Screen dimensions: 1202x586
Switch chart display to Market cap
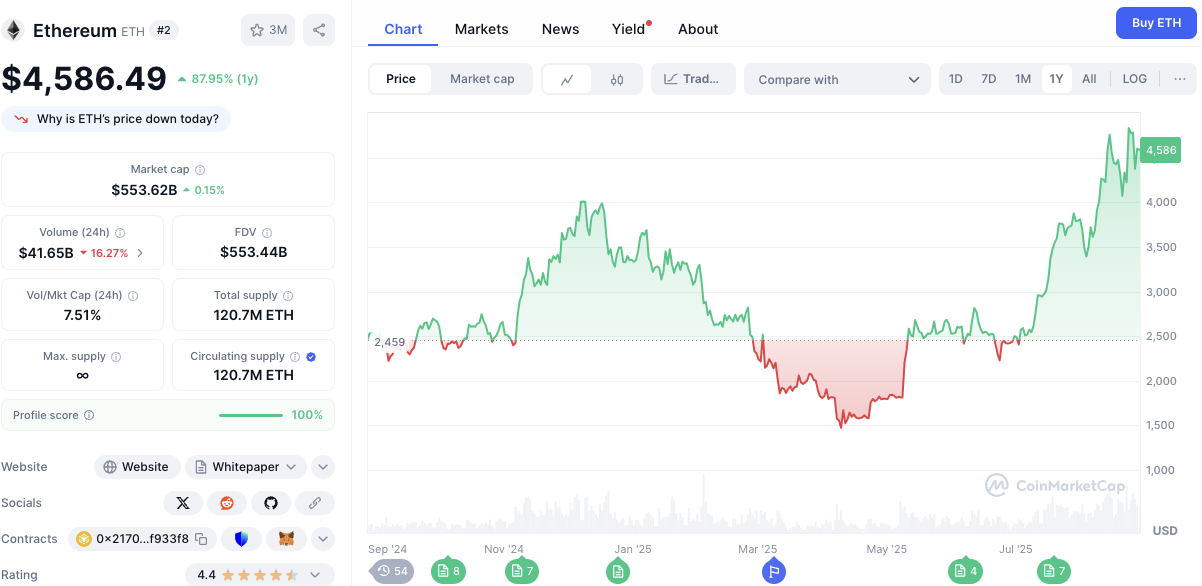tap(482, 79)
